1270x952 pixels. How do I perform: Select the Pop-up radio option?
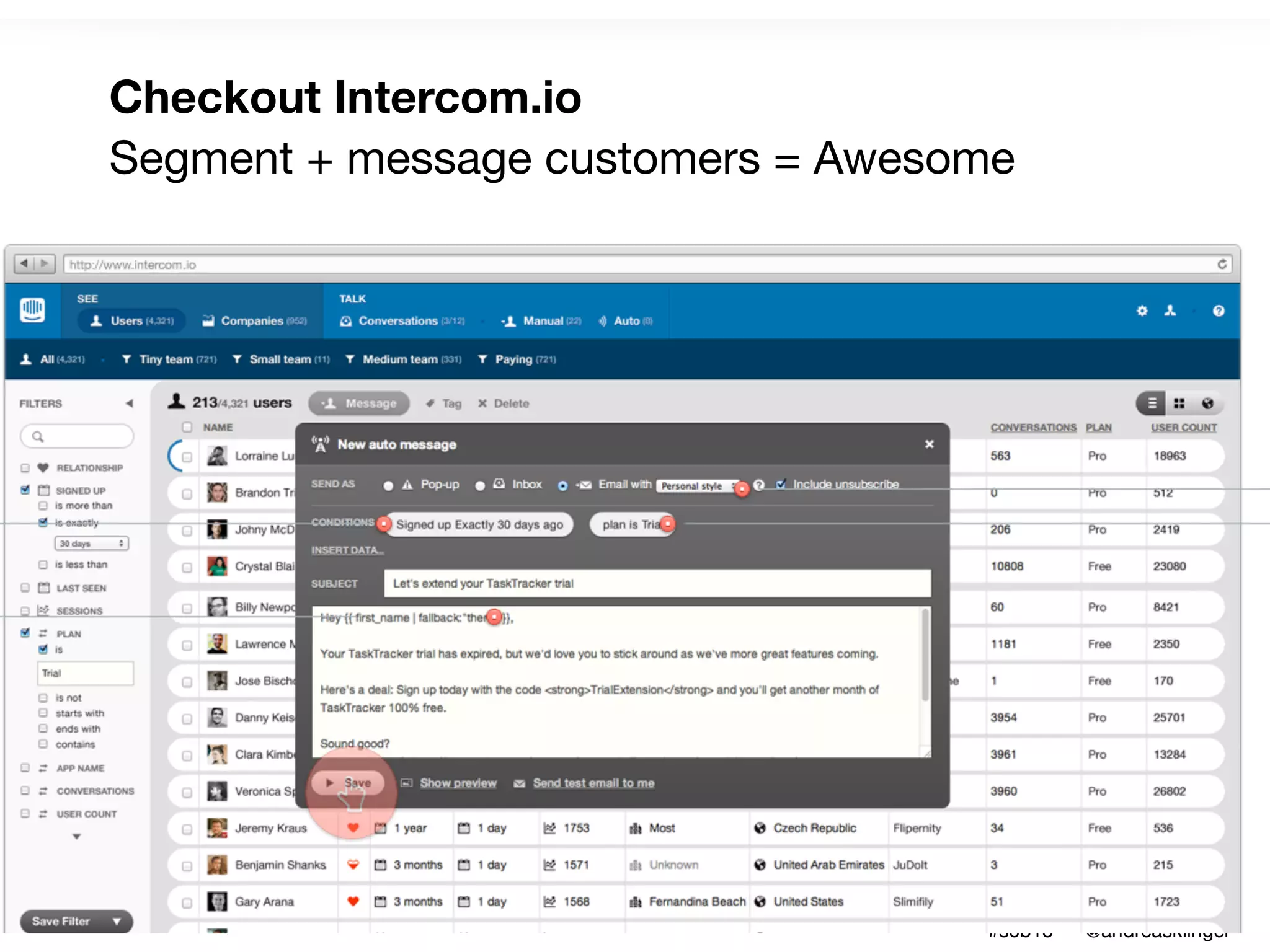pos(388,485)
